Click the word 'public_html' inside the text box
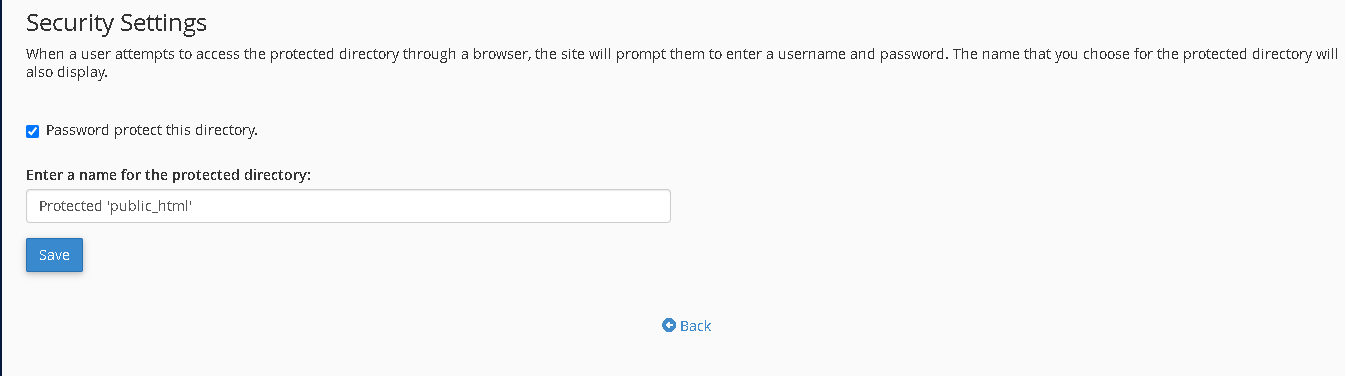This screenshot has height=376, width=1345. (x=148, y=206)
